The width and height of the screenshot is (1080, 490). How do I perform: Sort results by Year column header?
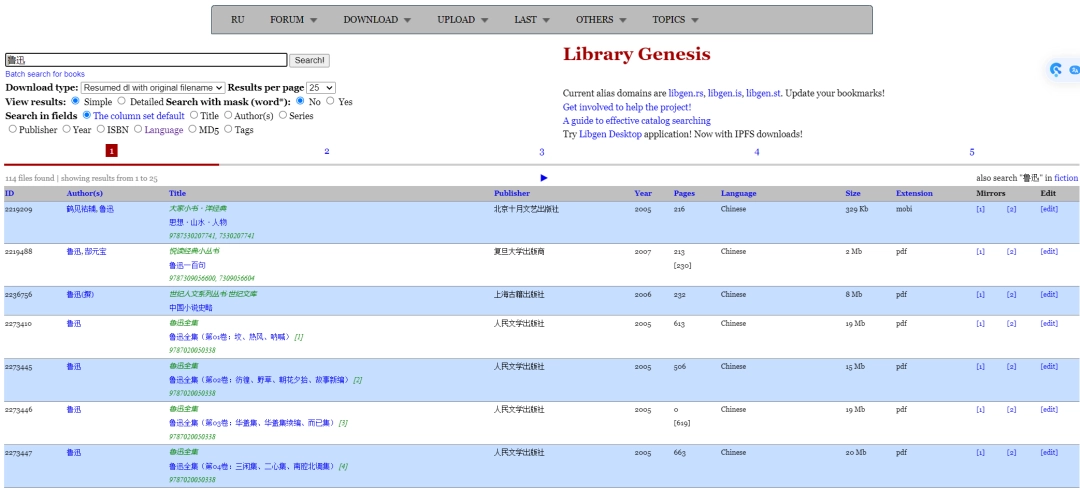click(643, 194)
